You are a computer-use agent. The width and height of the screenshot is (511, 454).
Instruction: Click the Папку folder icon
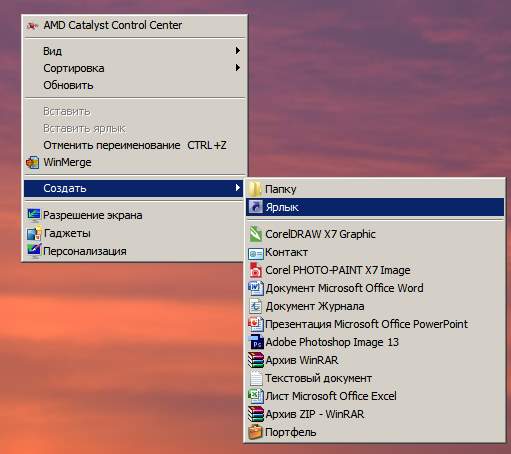pyautogui.click(x=255, y=189)
